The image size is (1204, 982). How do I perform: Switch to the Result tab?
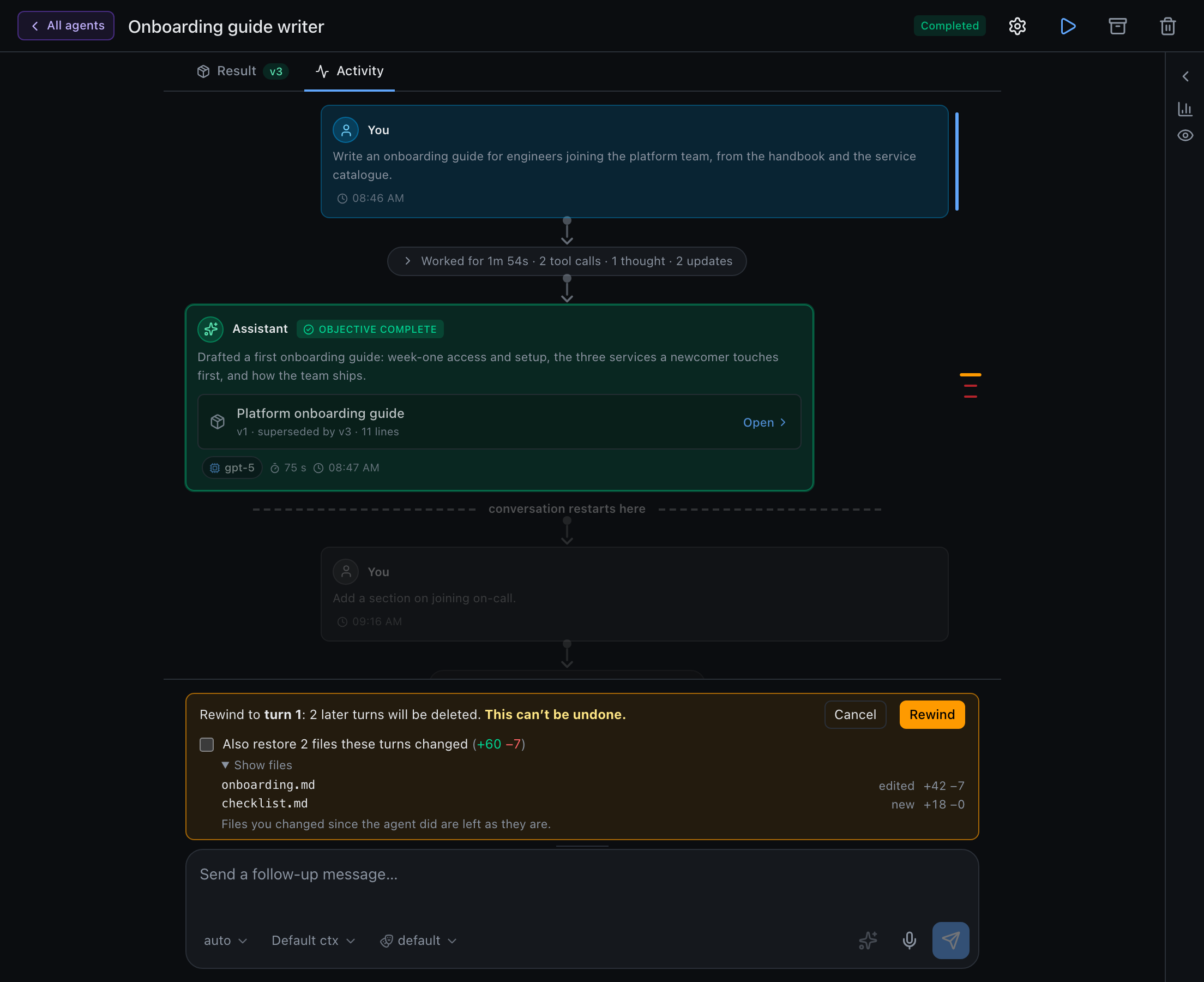point(243,71)
